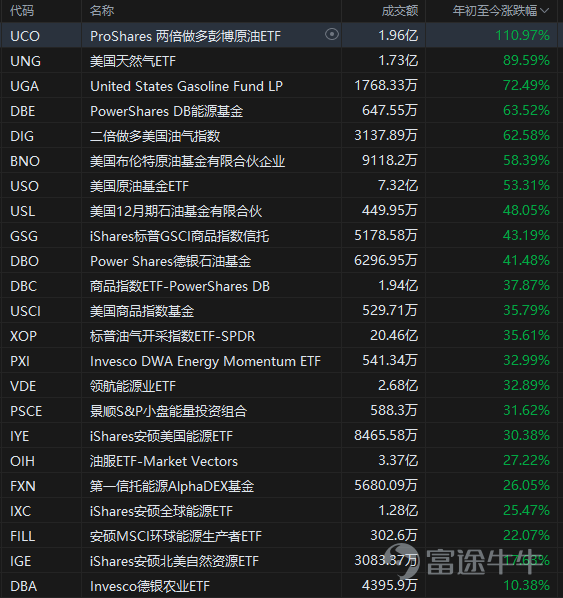
Task: Select the USCI ticker code
Action: pyautogui.click(x=25, y=311)
